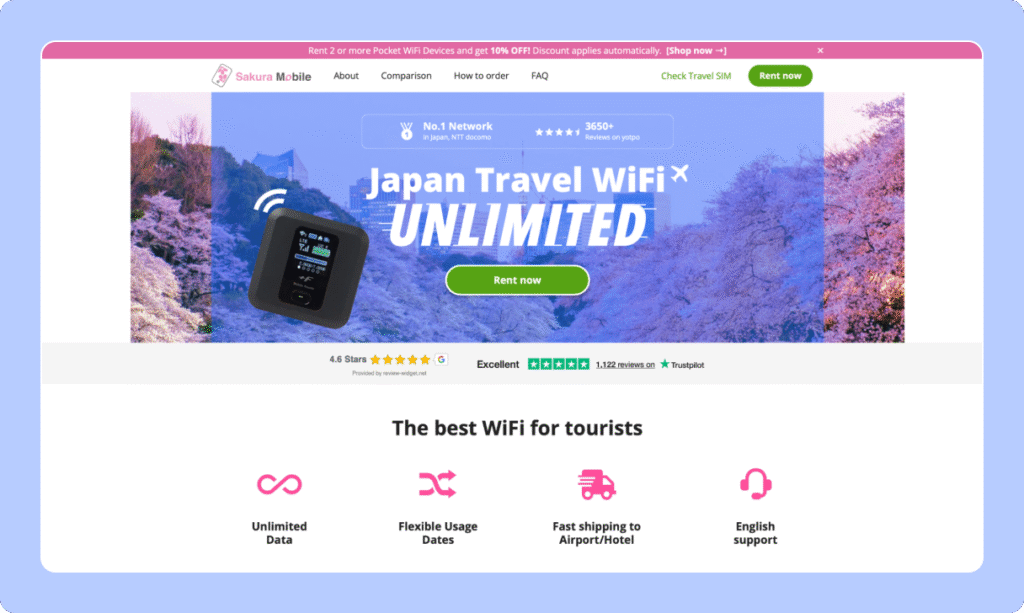The height and width of the screenshot is (613, 1024).
Task: Click the fast shipping truck icon
Action: [x=596, y=484]
